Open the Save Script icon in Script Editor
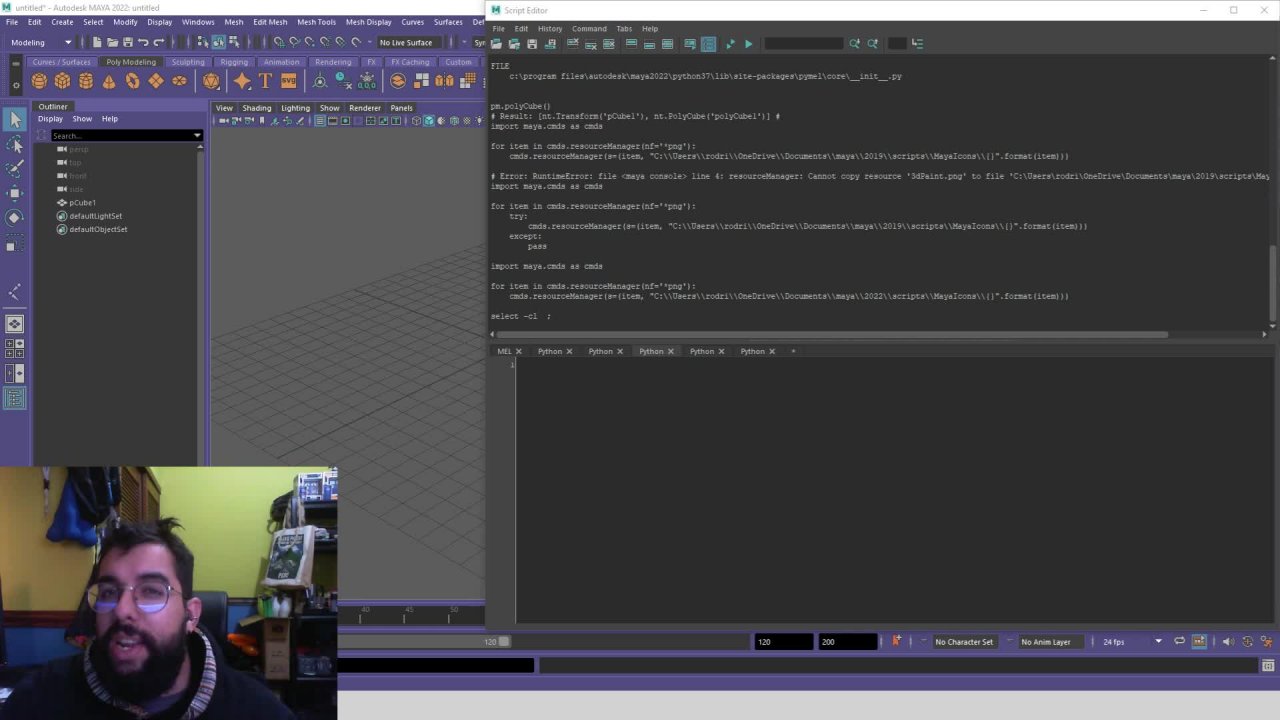The image size is (1280, 720). pyautogui.click(x=531, y=43)
